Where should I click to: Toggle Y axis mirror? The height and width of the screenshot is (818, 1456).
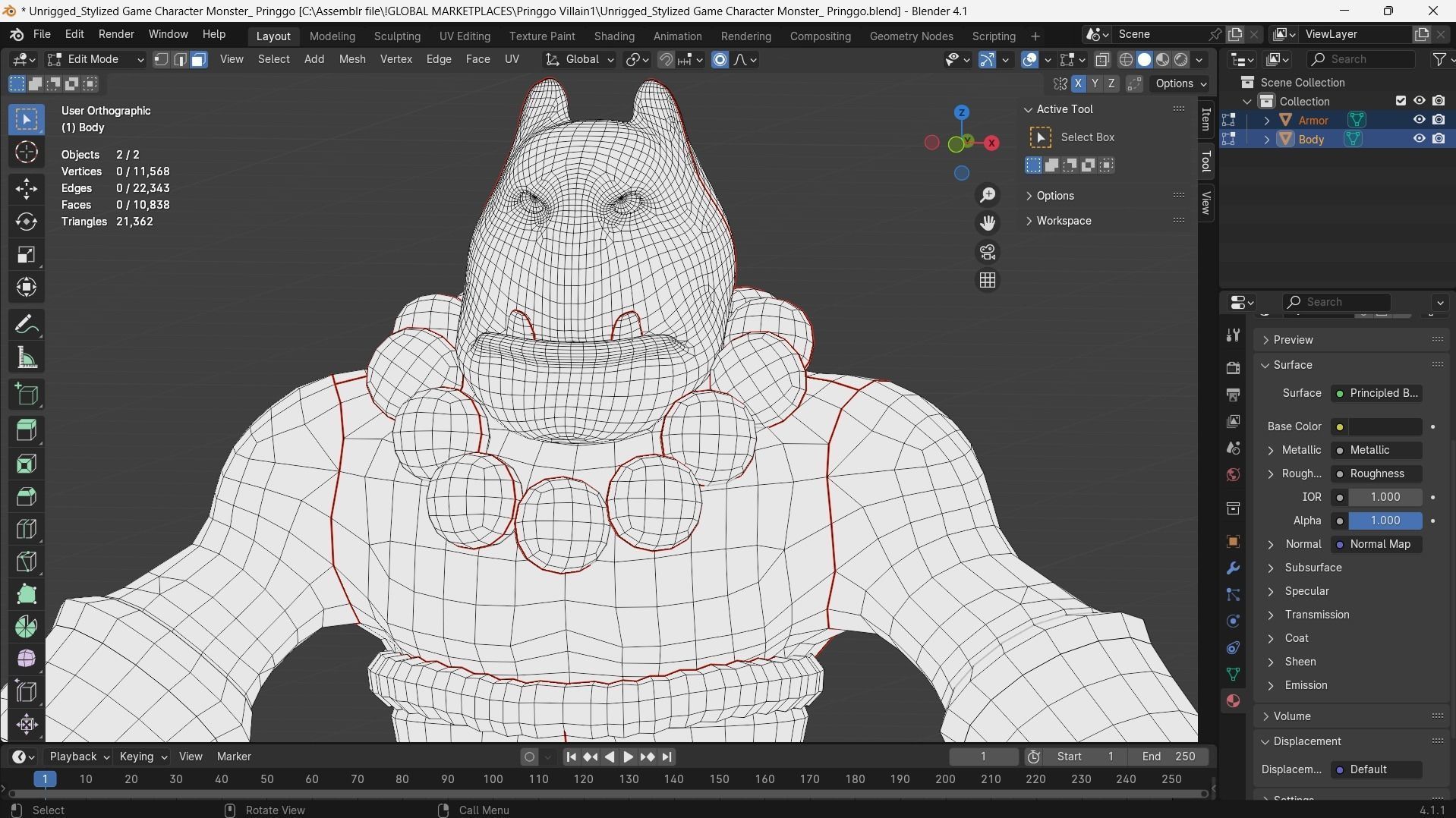1095,84
